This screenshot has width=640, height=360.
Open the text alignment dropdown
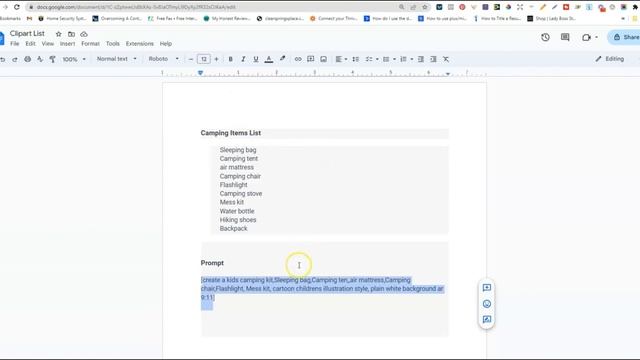(341, 59)
